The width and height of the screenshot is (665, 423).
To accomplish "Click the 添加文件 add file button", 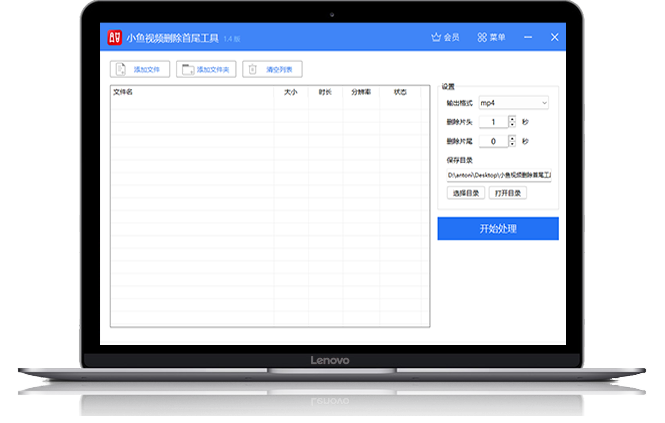I will tap(140, 69).
